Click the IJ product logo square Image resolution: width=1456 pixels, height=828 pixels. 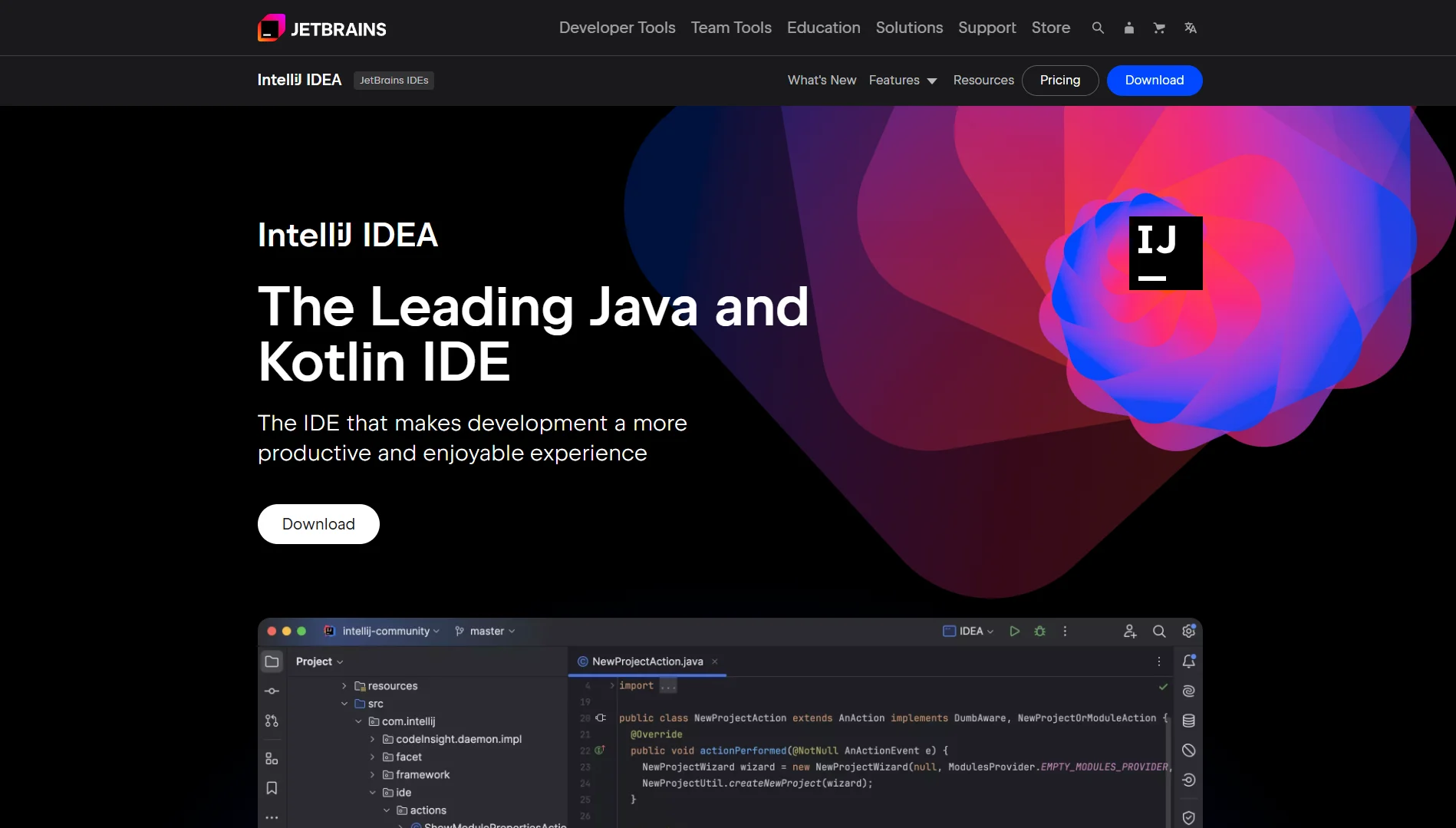point(1165,253)
